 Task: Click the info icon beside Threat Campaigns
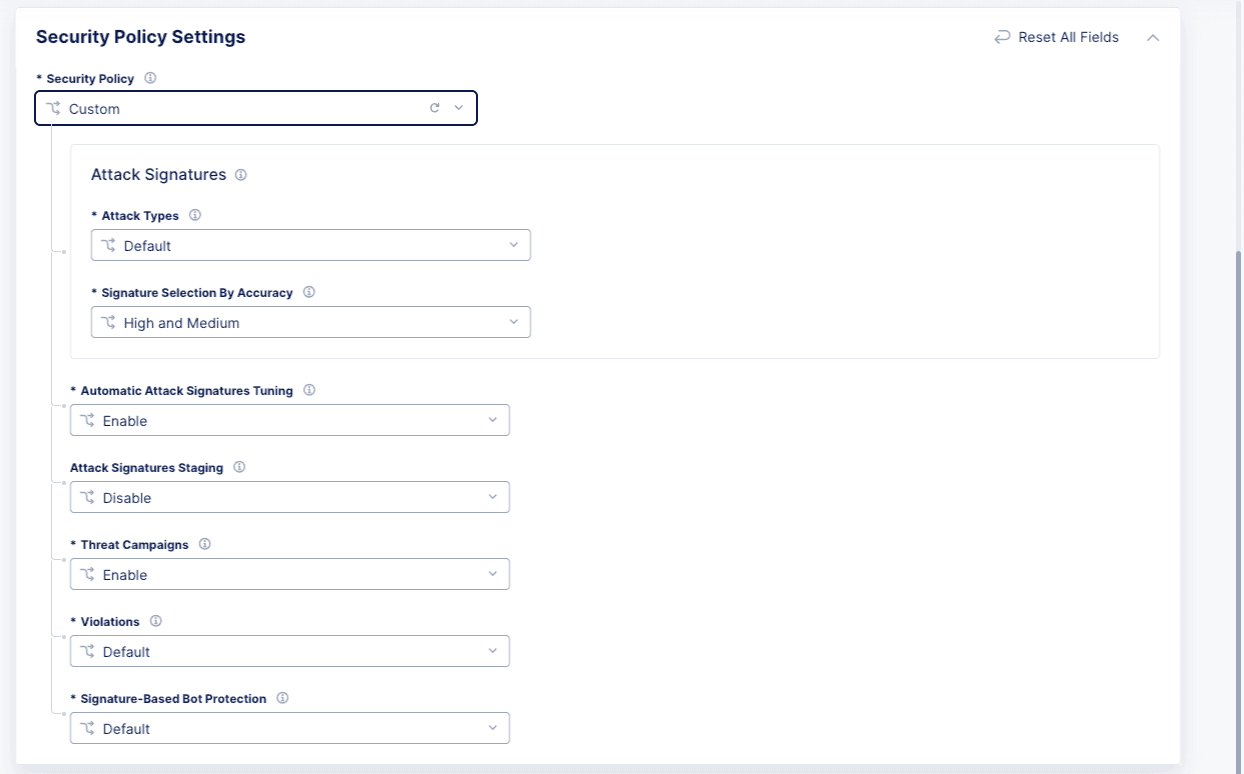click(x=205, y=544)
